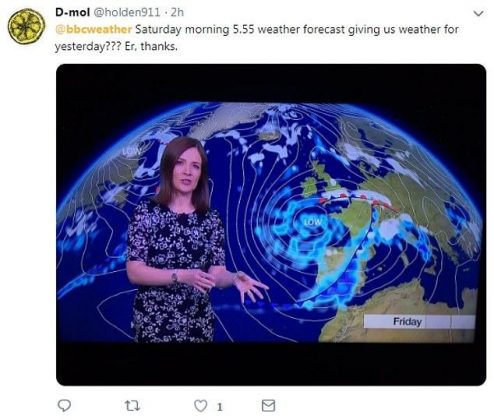Open the weather forecast photo attachment
This screenshot has height=420, width=494.
click(271, 225)
